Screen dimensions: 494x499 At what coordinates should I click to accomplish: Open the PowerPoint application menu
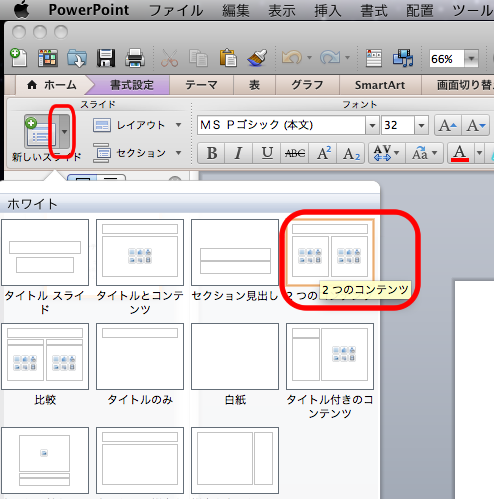[89, 10]
